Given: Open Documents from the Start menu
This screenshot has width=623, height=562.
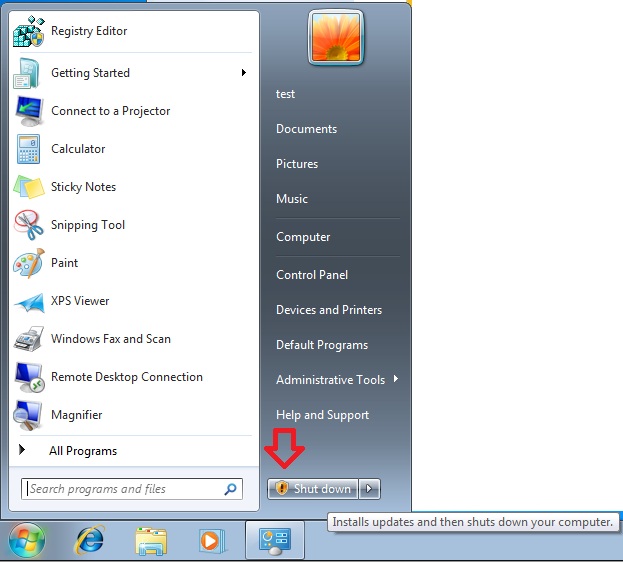Looking at the screenshot, I should click(x=306, y=129).
